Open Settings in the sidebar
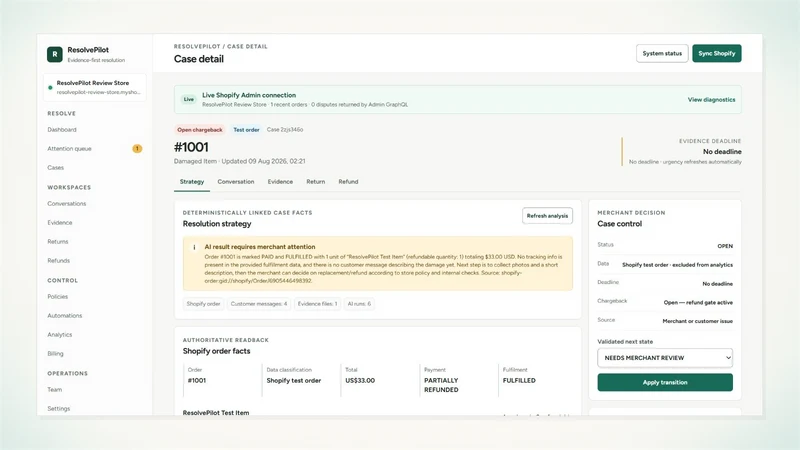The image size is (800, 450). [x=59, y=408]
